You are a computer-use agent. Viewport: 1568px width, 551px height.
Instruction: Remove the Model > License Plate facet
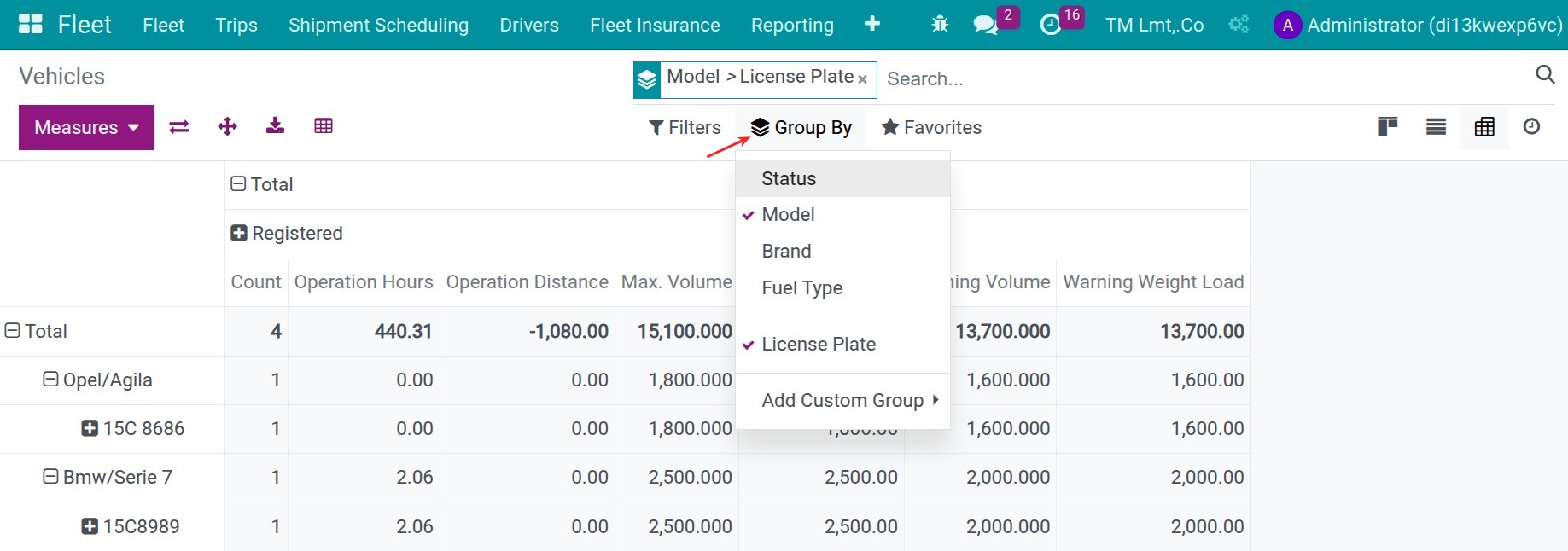click(x=863, y=79)
